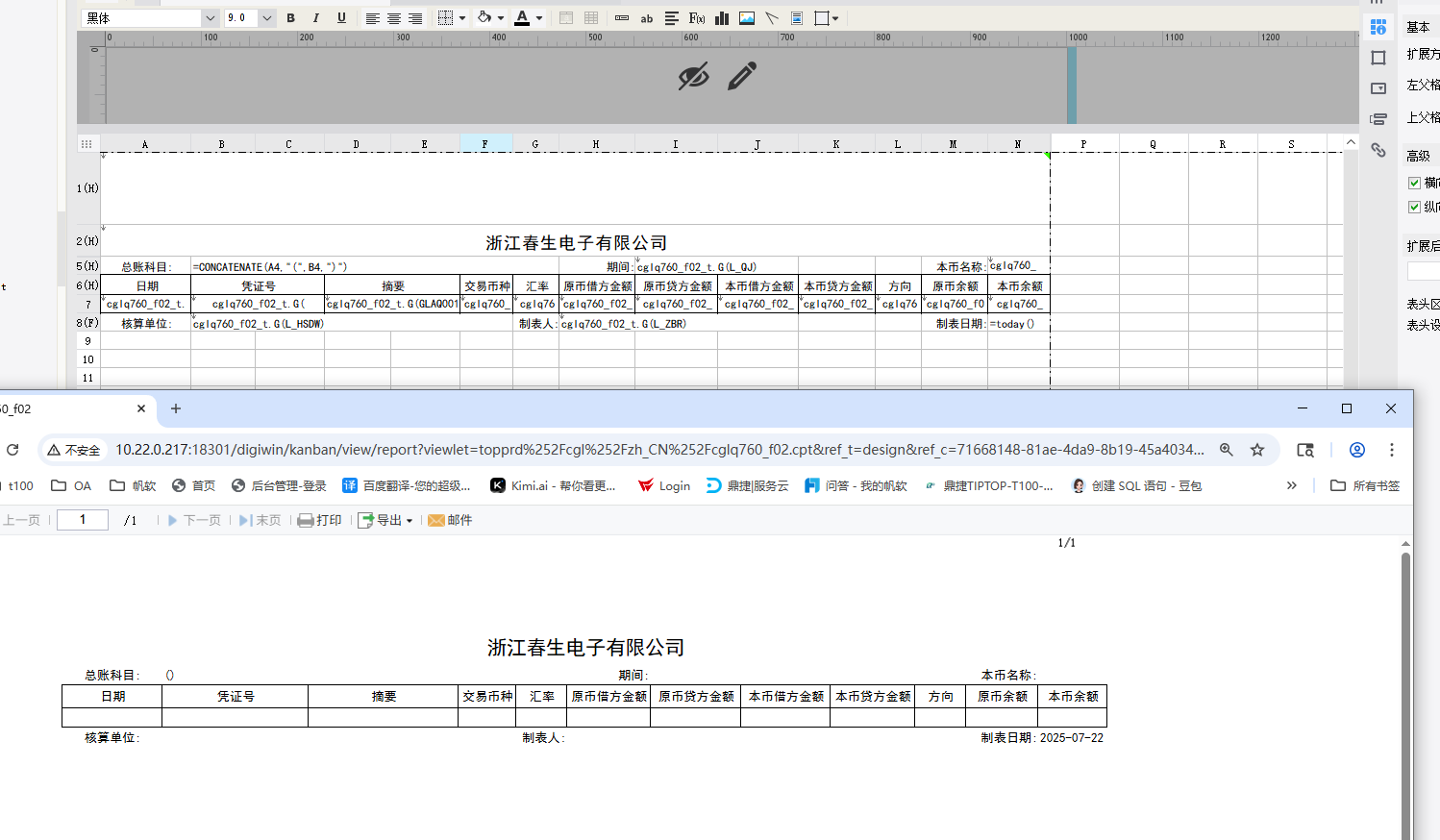
Task: Open the Login bookmark
Action: point(664,485)
